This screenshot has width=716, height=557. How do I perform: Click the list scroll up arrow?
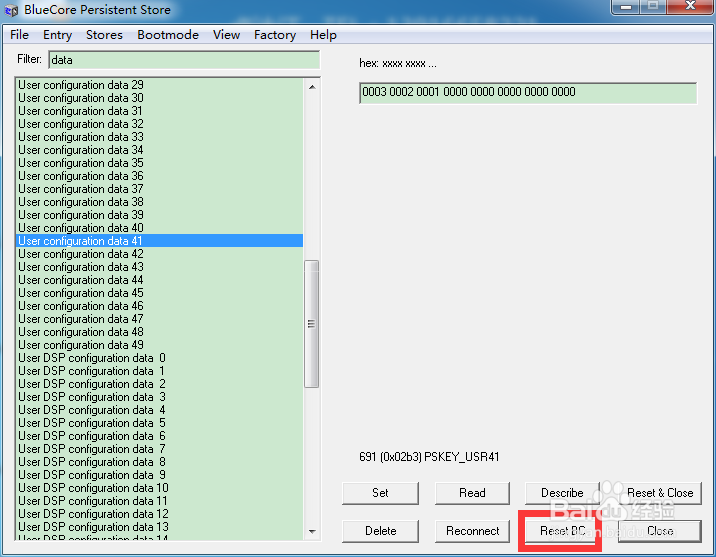[312, 87]
